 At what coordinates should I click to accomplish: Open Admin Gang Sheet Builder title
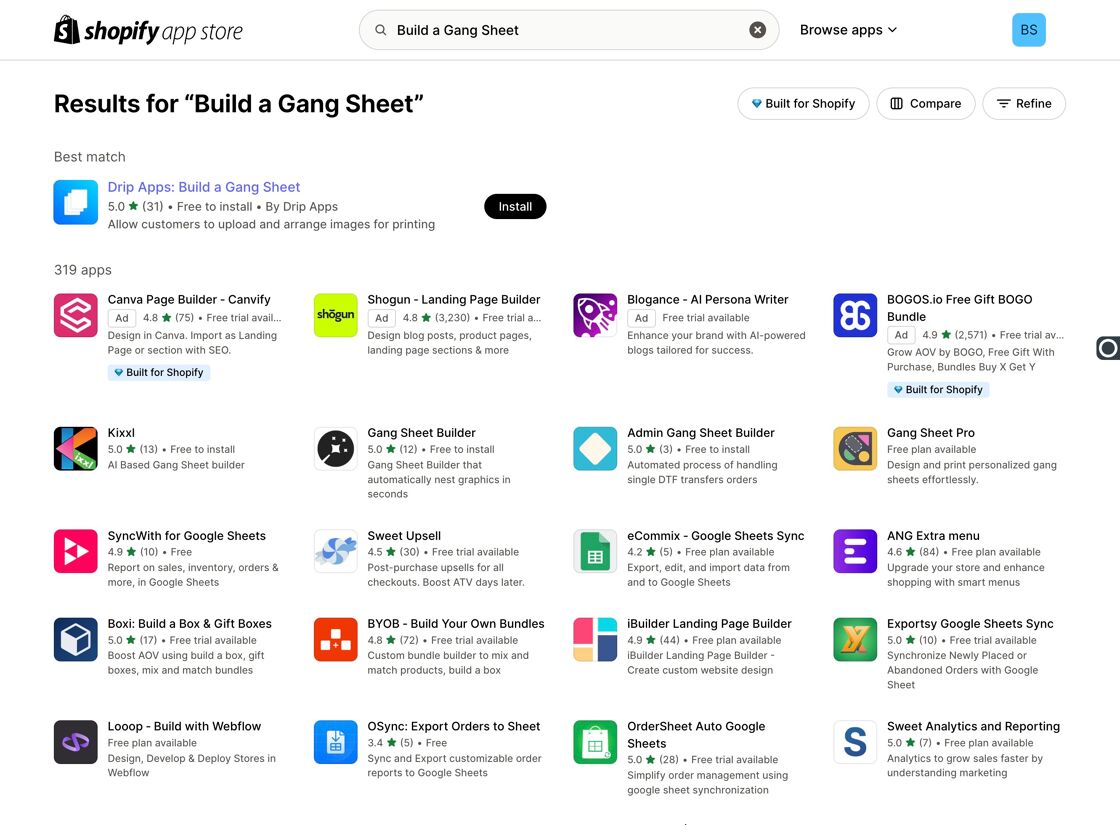click(x=701, y=433)
